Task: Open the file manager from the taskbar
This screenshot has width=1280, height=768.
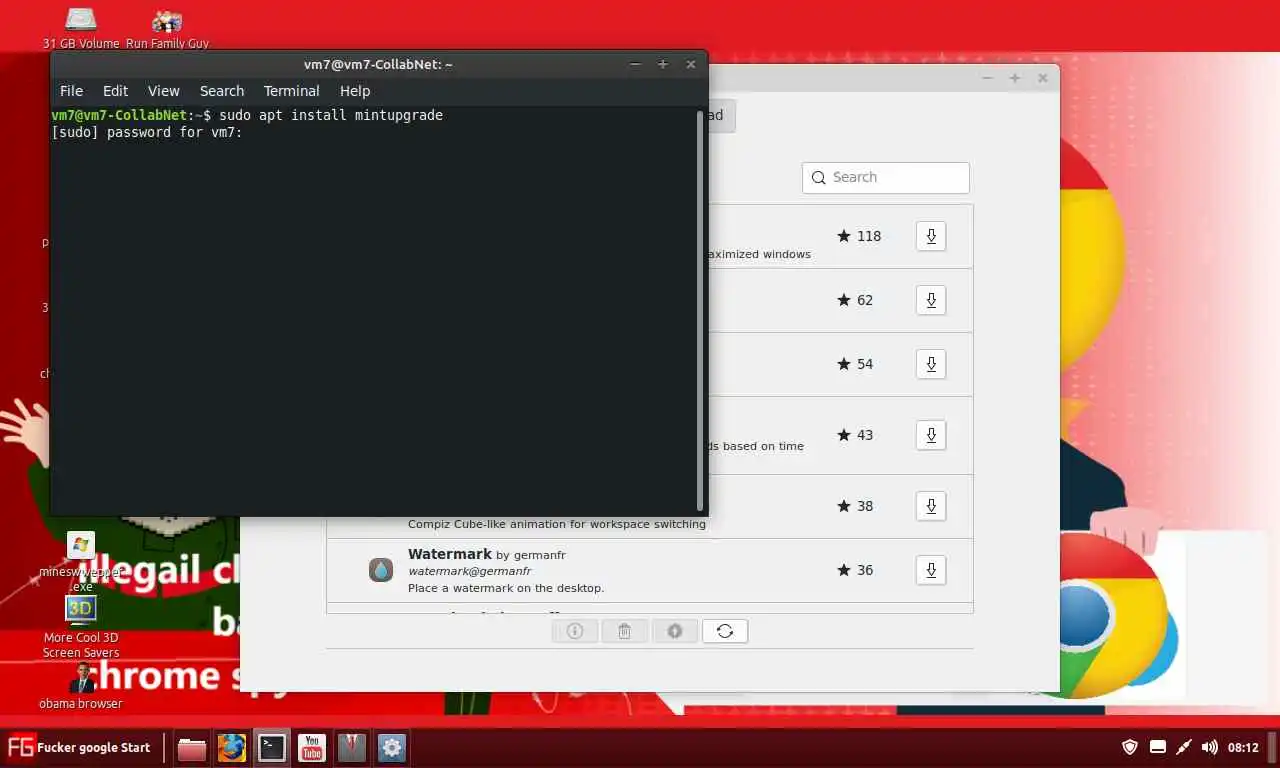Action: pos(192,748)
